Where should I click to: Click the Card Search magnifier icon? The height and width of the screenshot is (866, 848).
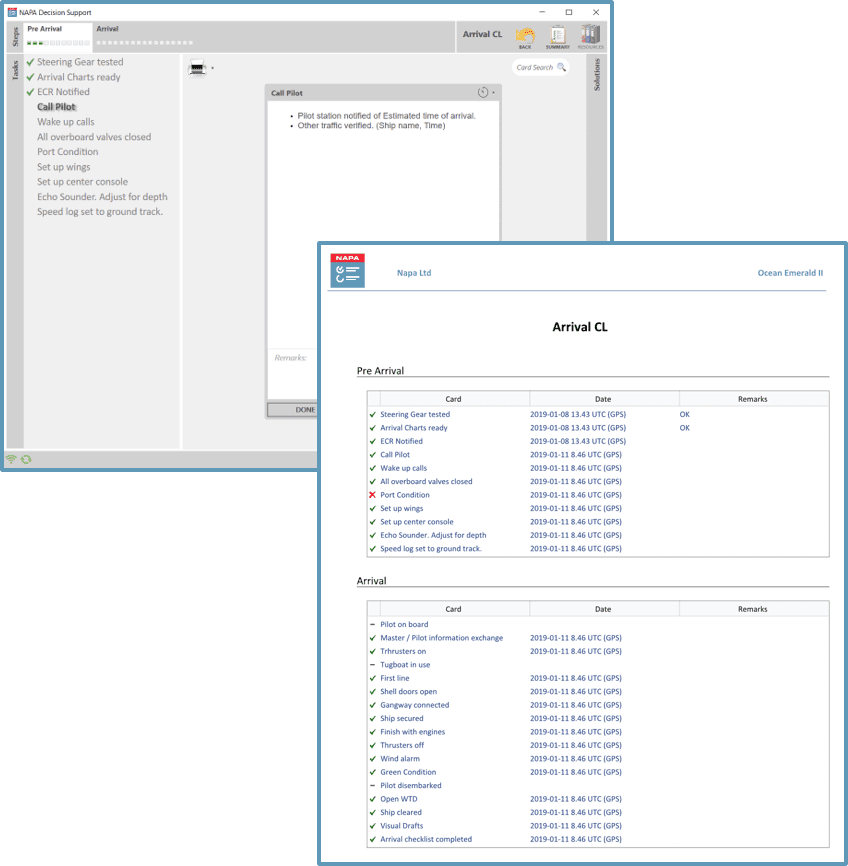(561, 67)
